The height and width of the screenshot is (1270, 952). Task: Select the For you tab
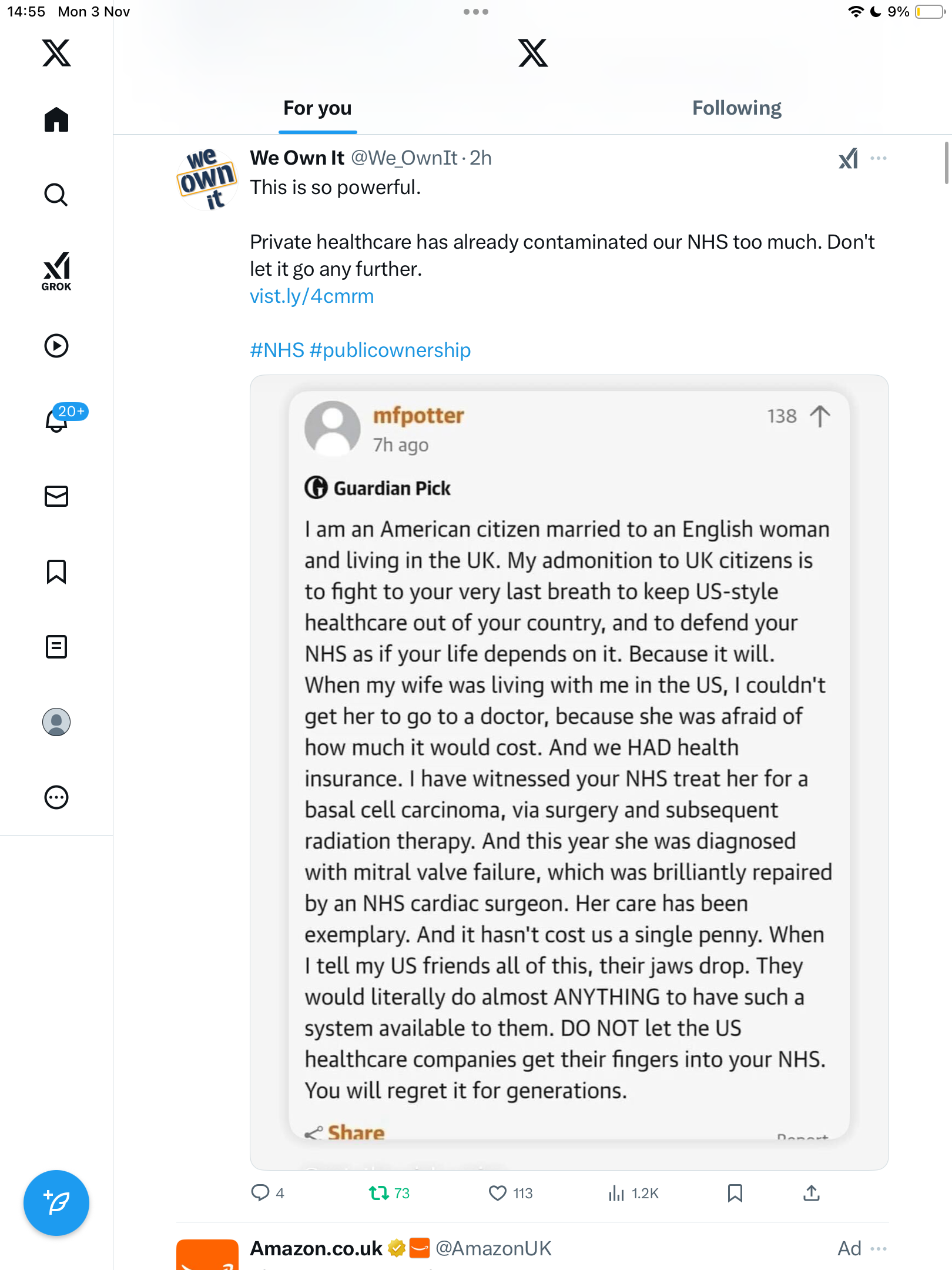coord(317,108)
